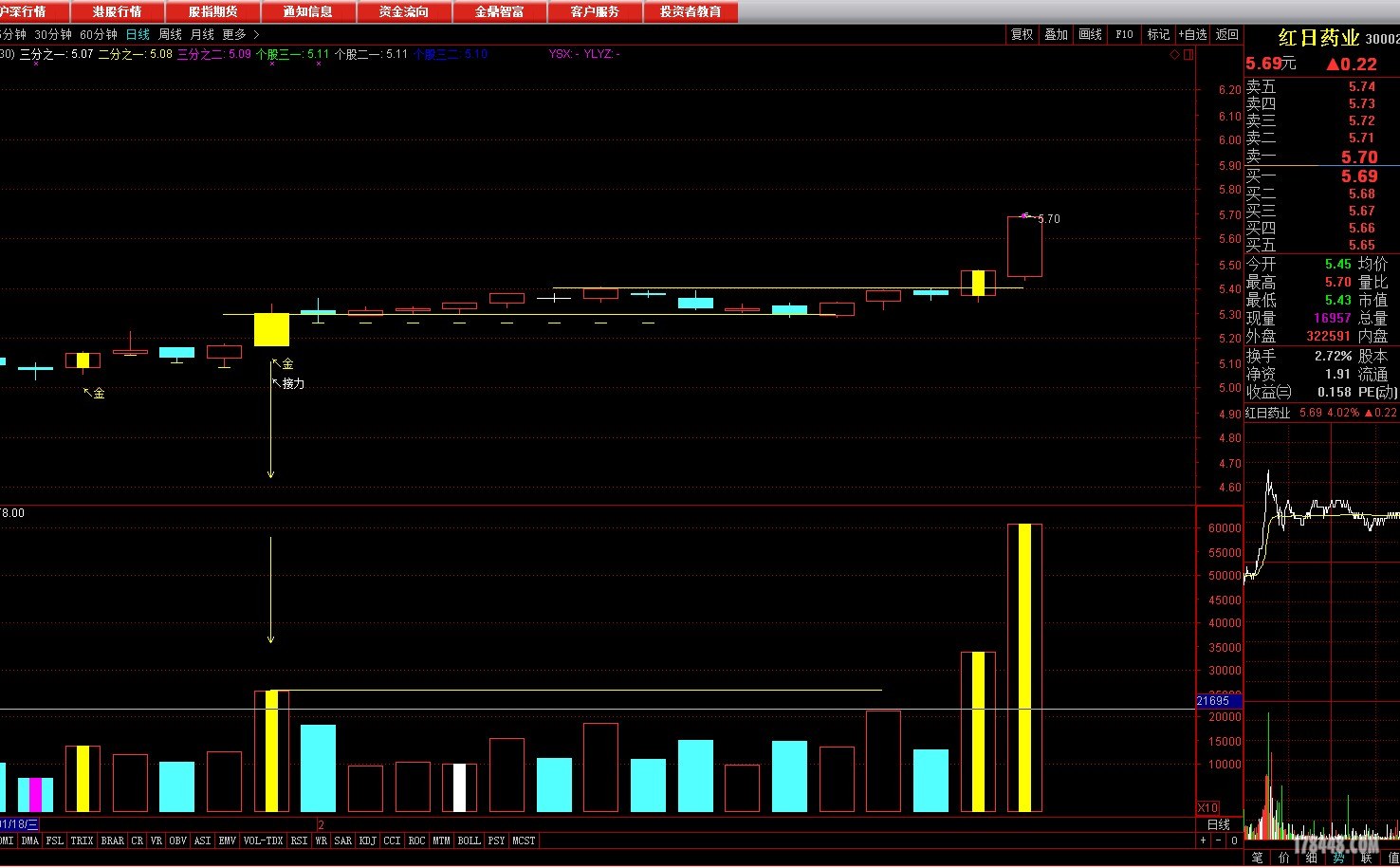Click the 复权 toolbar button
1400x868 pixels.
(1022, 34)
